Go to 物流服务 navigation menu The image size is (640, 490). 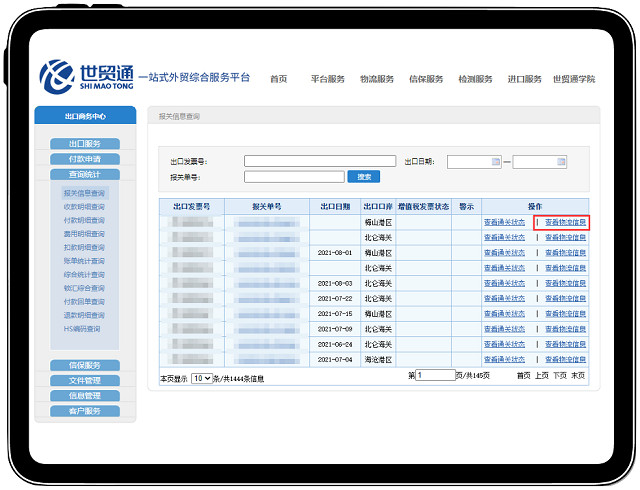[x=377, y=79]
